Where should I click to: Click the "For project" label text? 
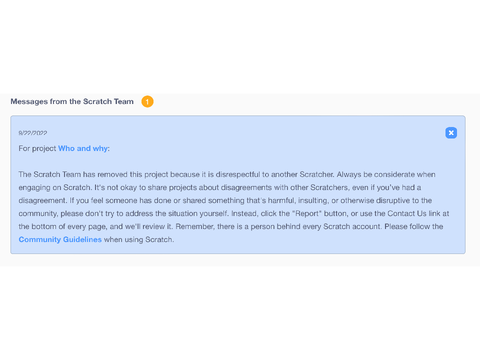click(37, 148)
